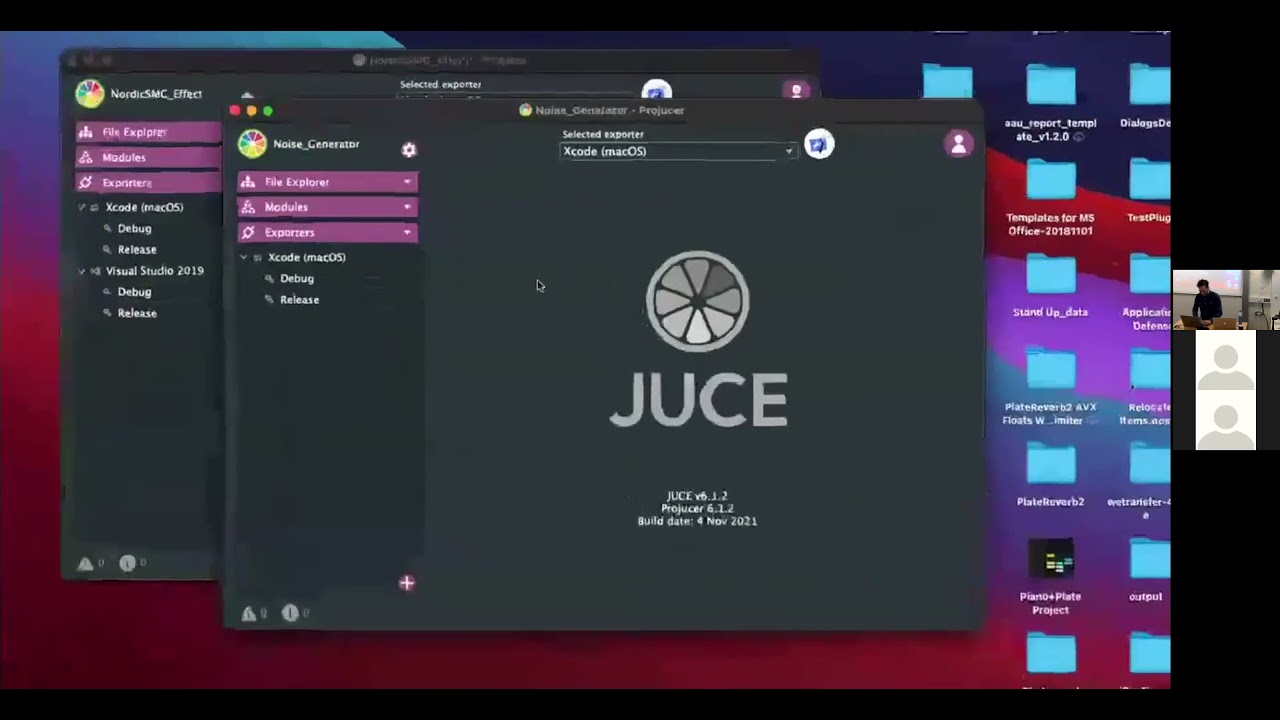
Task: Click the presenter's video thumbnail
Action: click(1226, 300)
